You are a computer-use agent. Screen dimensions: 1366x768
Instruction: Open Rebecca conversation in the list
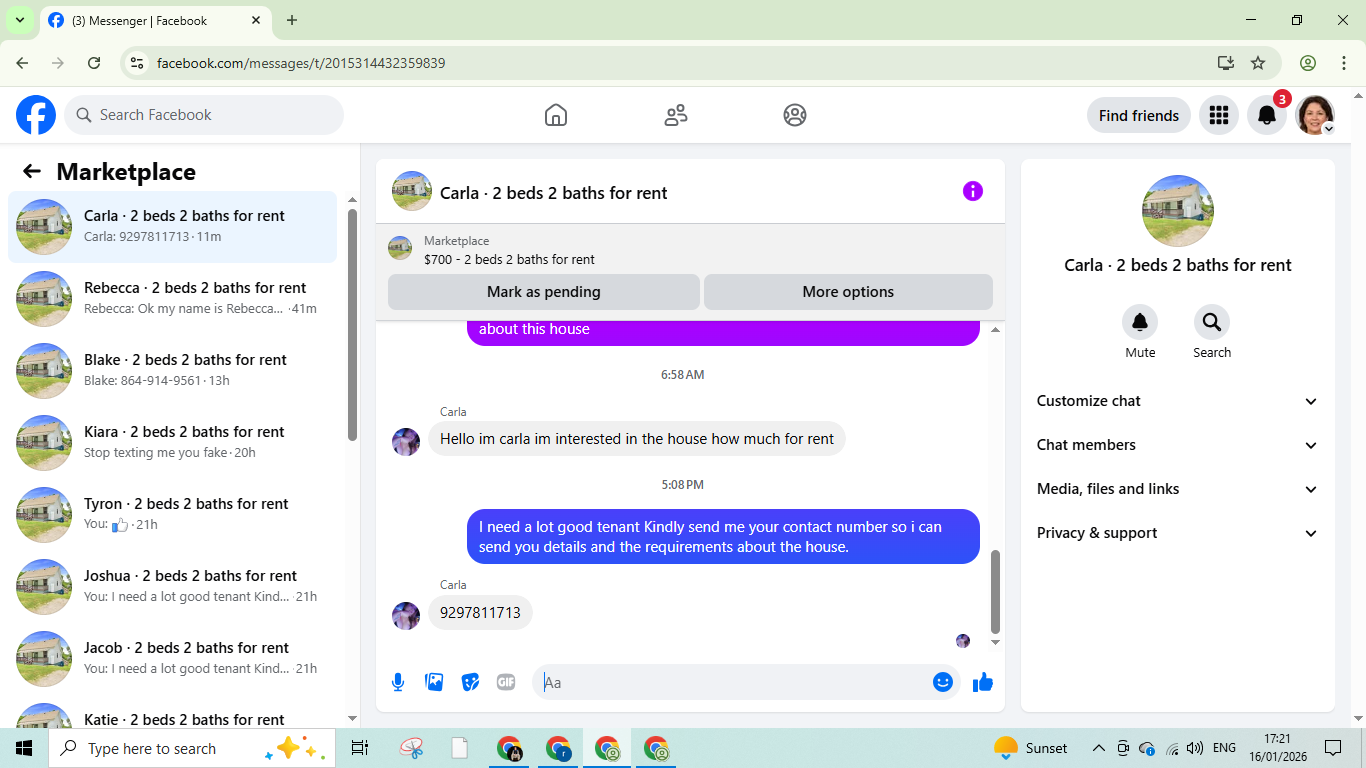(172, 299)
